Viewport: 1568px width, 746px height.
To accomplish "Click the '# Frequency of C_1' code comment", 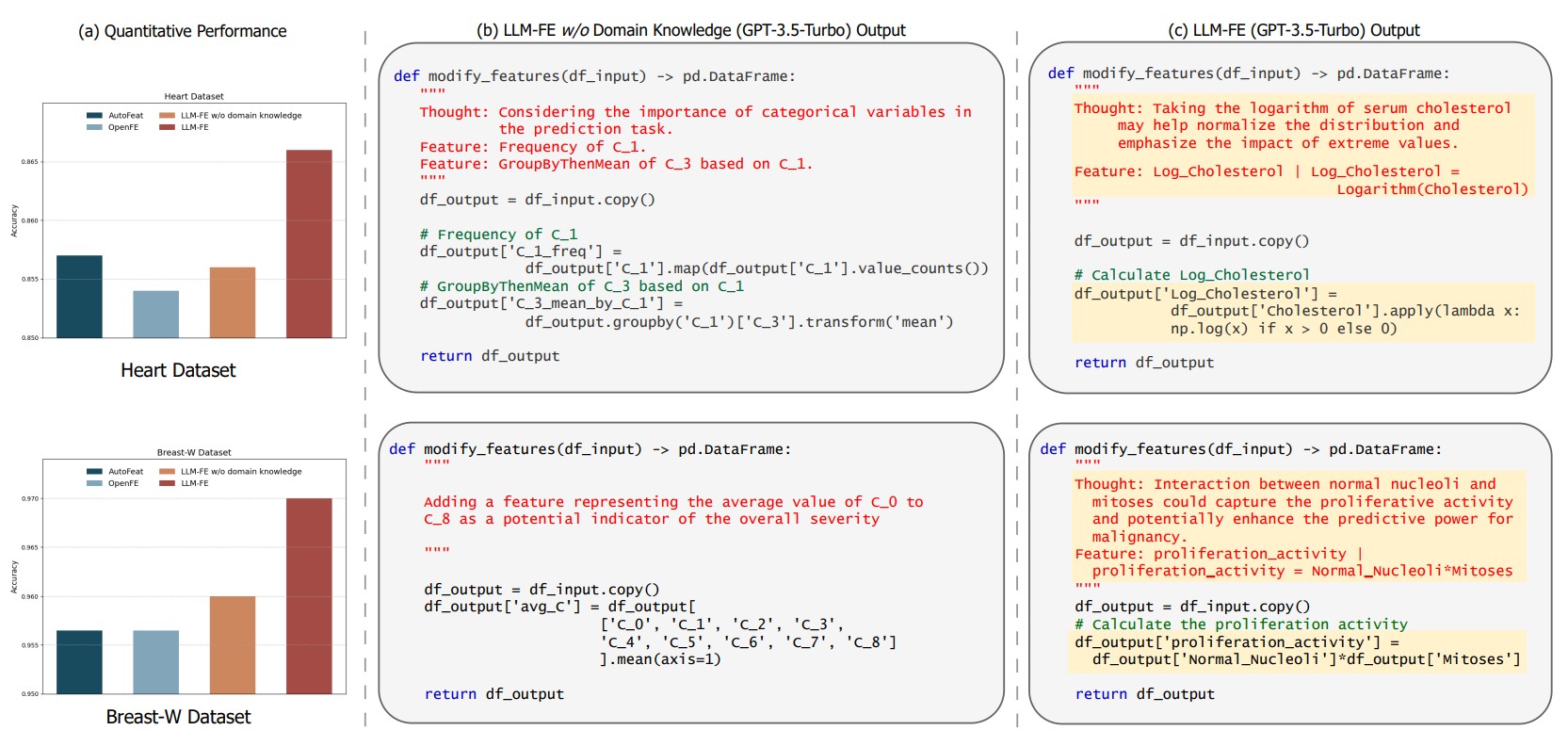I will [498, 235].
